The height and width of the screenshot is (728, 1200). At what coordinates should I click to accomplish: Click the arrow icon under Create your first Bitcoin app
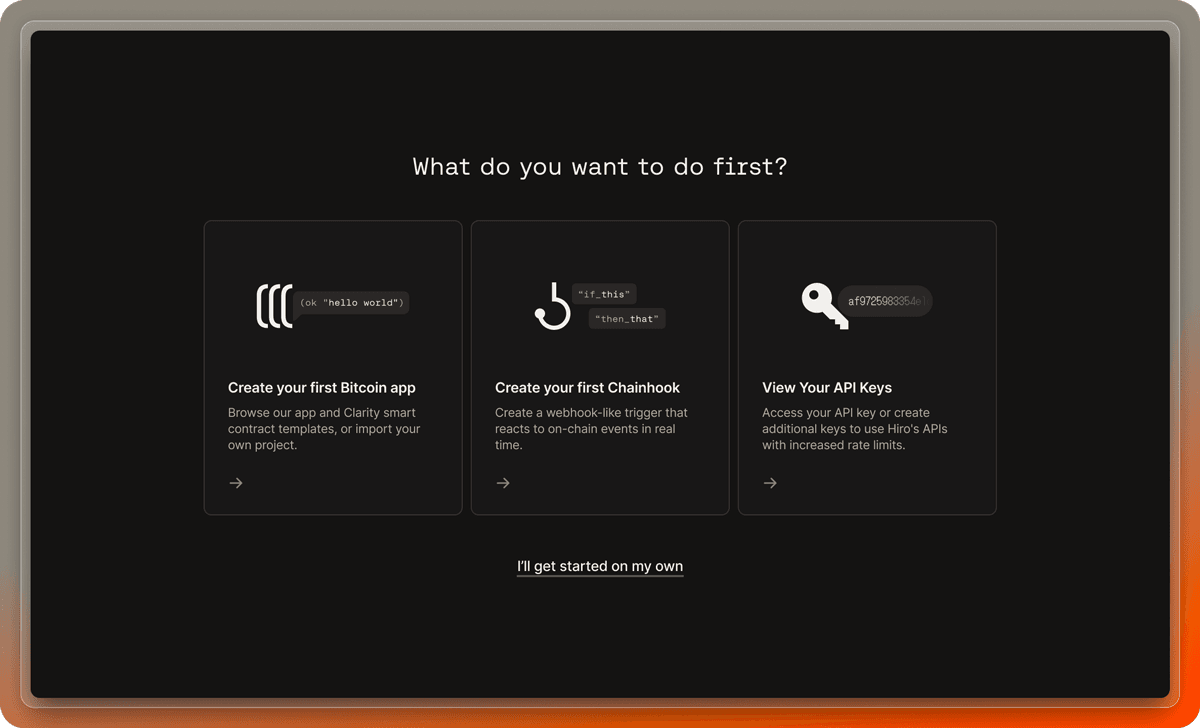pos(235,483)
